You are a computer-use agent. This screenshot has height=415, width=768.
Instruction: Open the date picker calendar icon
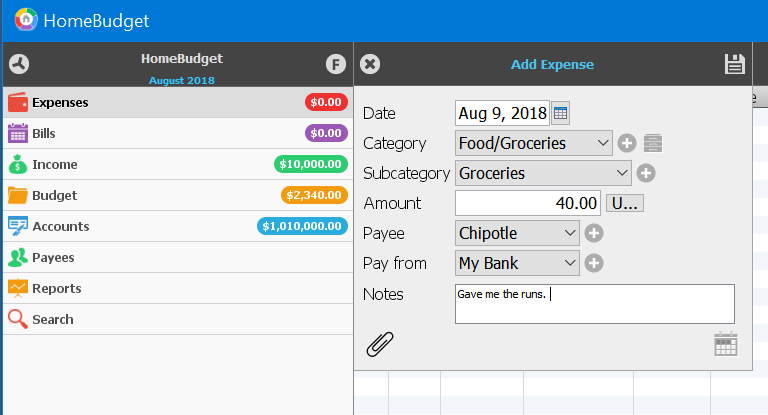click(561, 113)
